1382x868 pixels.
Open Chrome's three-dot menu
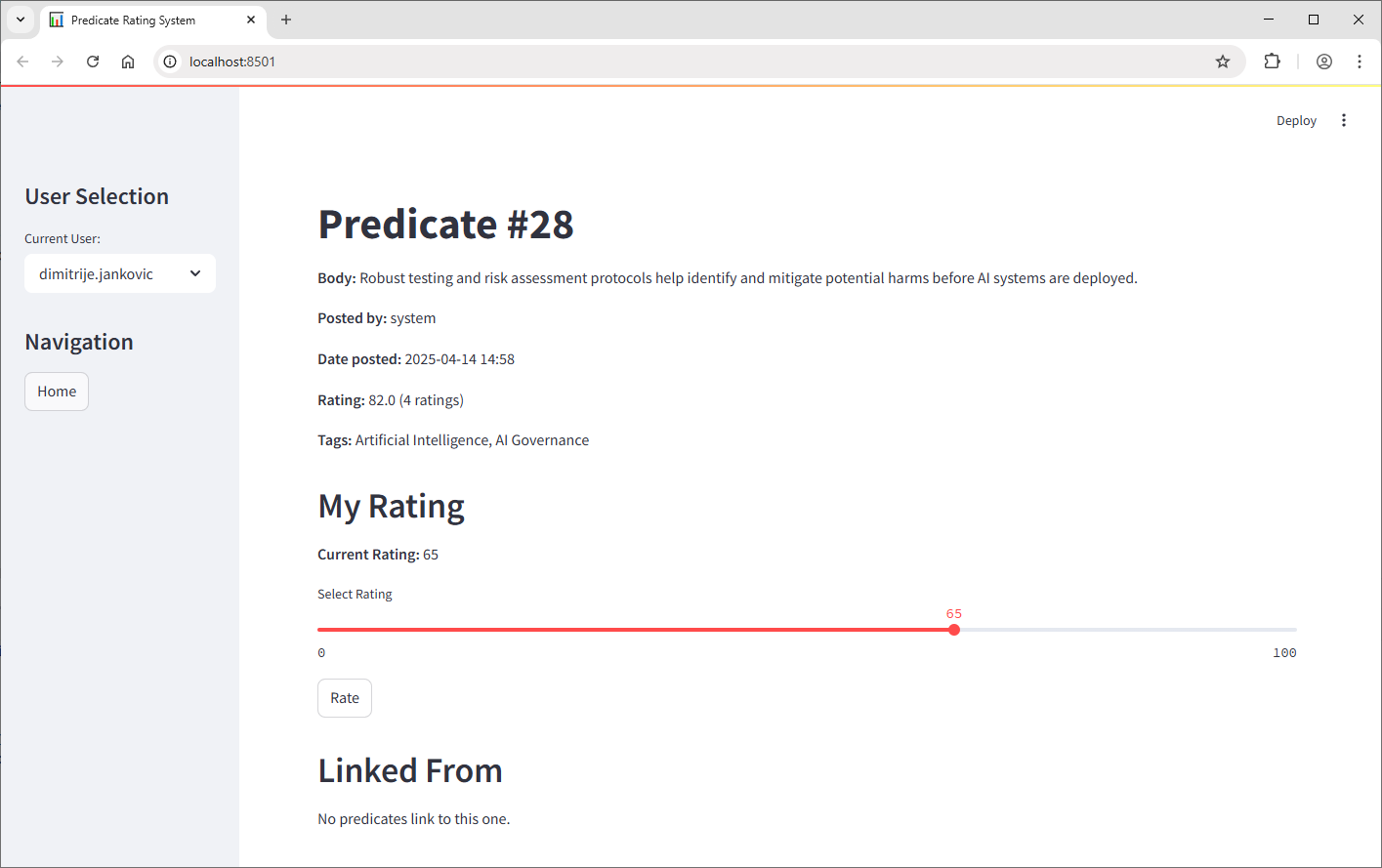[x=1360, y=62]
